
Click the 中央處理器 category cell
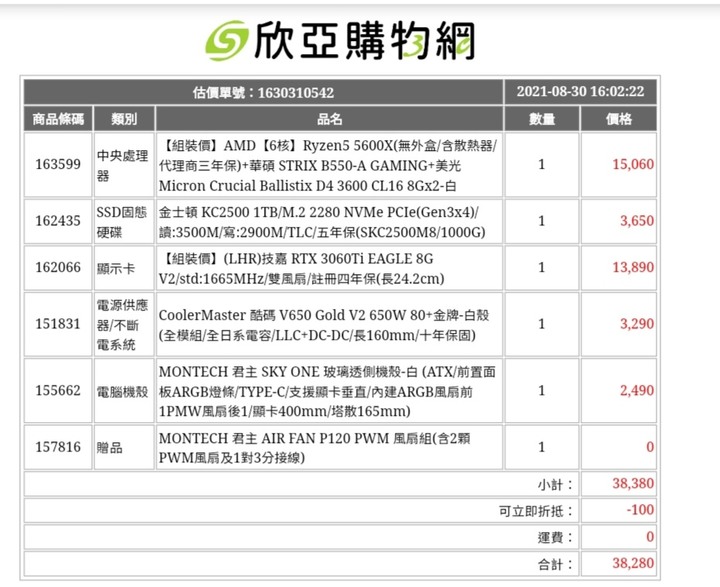[x=122, y=165]
